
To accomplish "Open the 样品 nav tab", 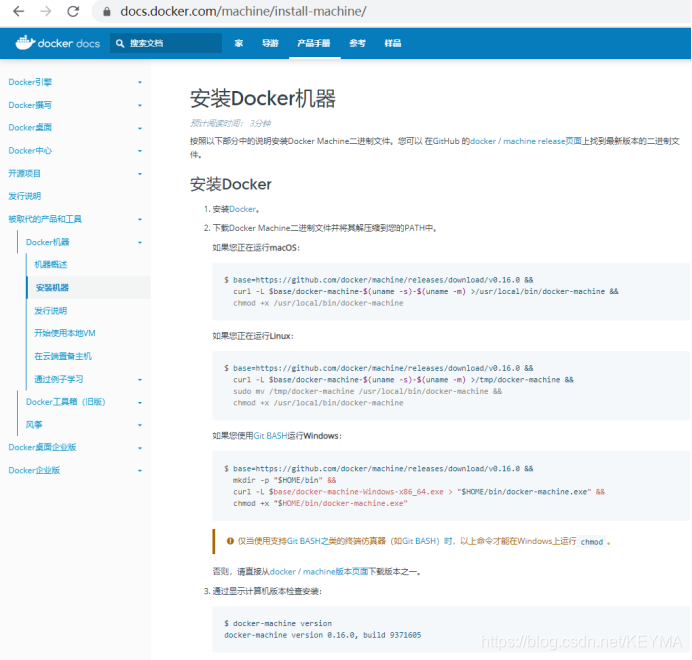I will (x=393, y=43).
